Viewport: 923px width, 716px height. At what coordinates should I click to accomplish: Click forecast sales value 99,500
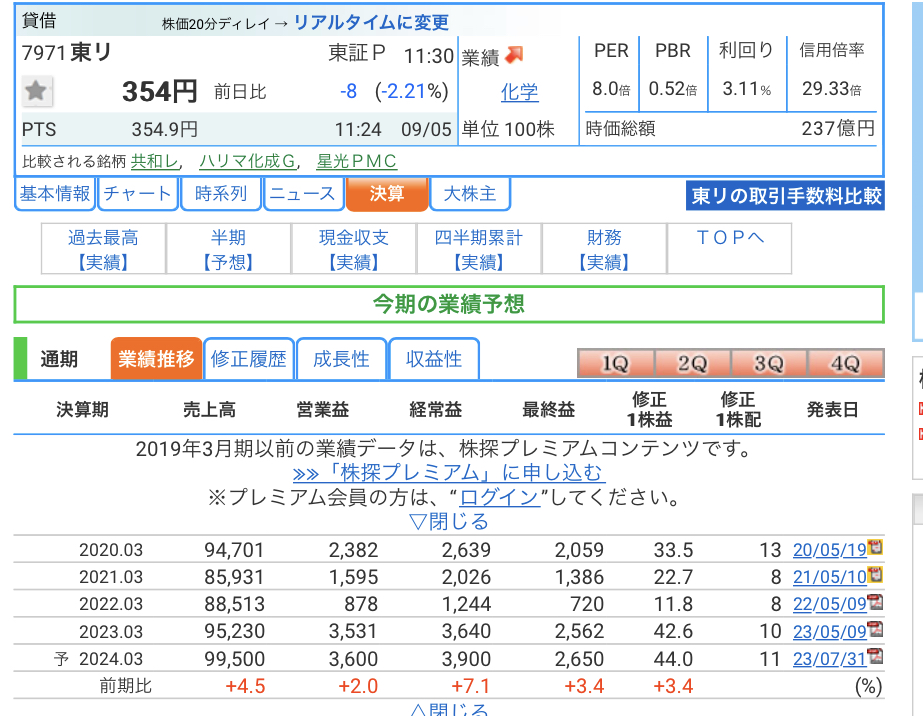[x=234, y=659]
